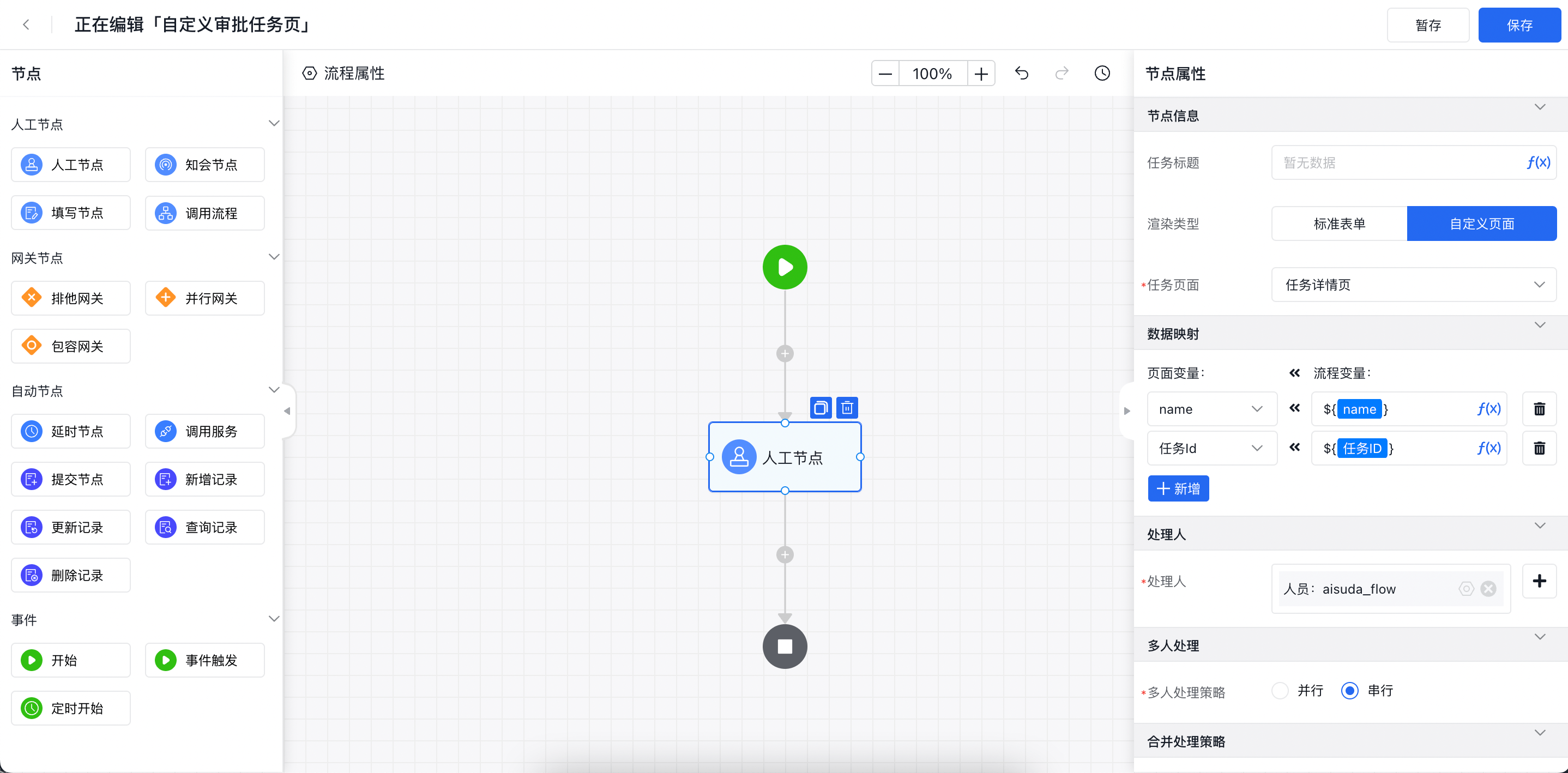Choose the 提交节点 auto node
The image size is (1568, 773).
coord(71,480)
